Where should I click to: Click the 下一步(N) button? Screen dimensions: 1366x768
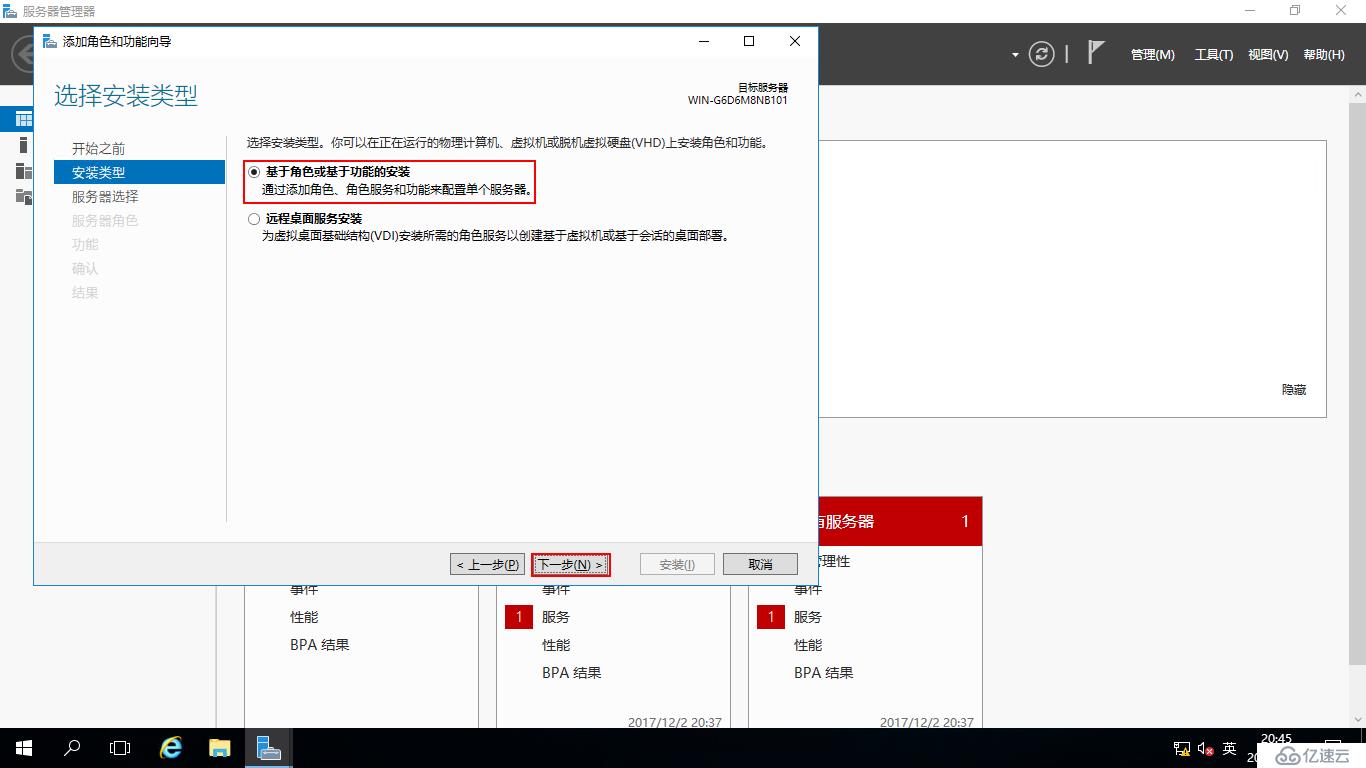click(x=571, y=564)
